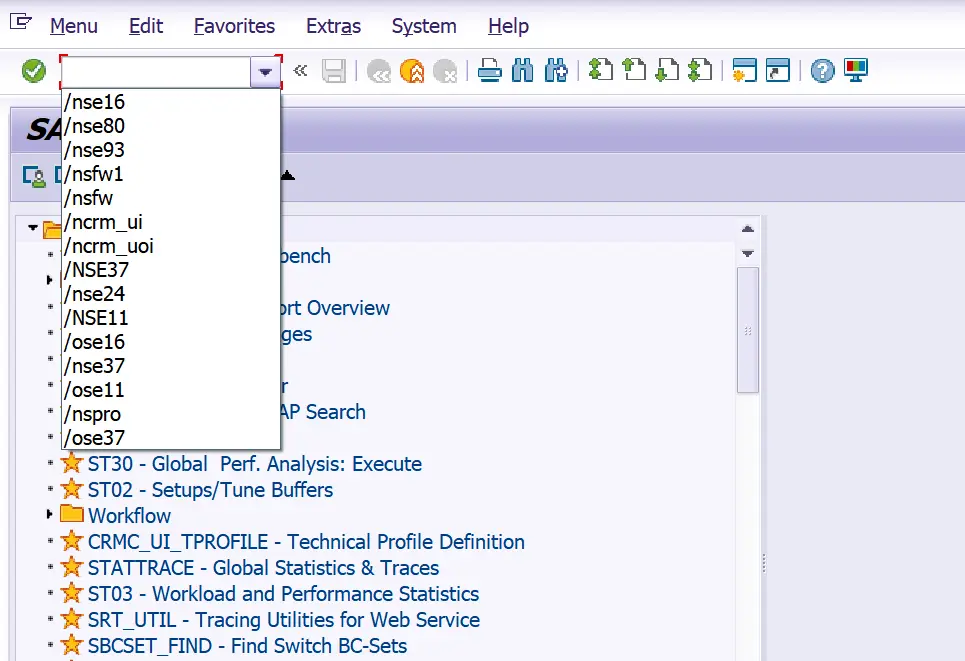Open SRT_UTIL Tracing Utilities for Web Service
Image resolution: width=965 pixels, height=661 pixels.
284,619
